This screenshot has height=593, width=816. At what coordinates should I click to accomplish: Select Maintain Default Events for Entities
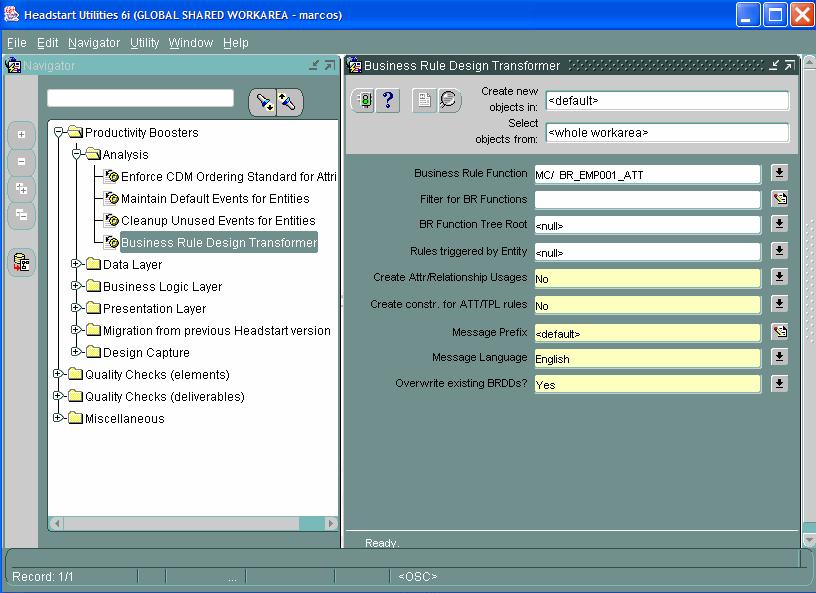coord(215,199)
